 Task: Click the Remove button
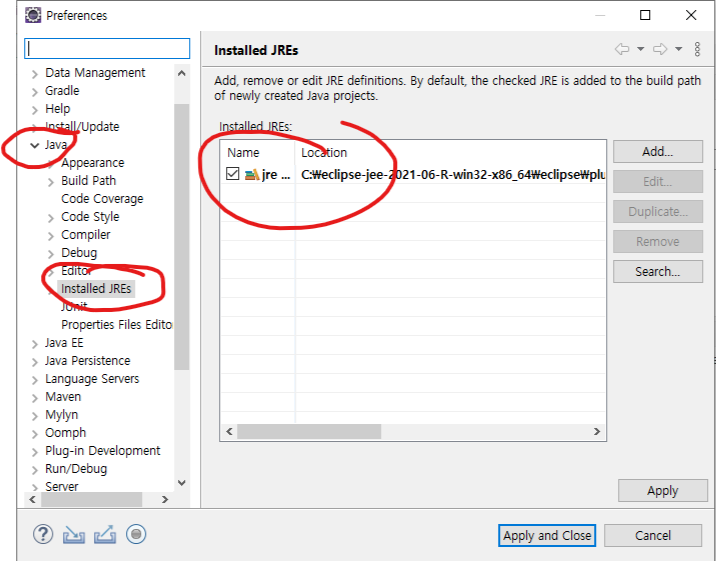[658, 241]
